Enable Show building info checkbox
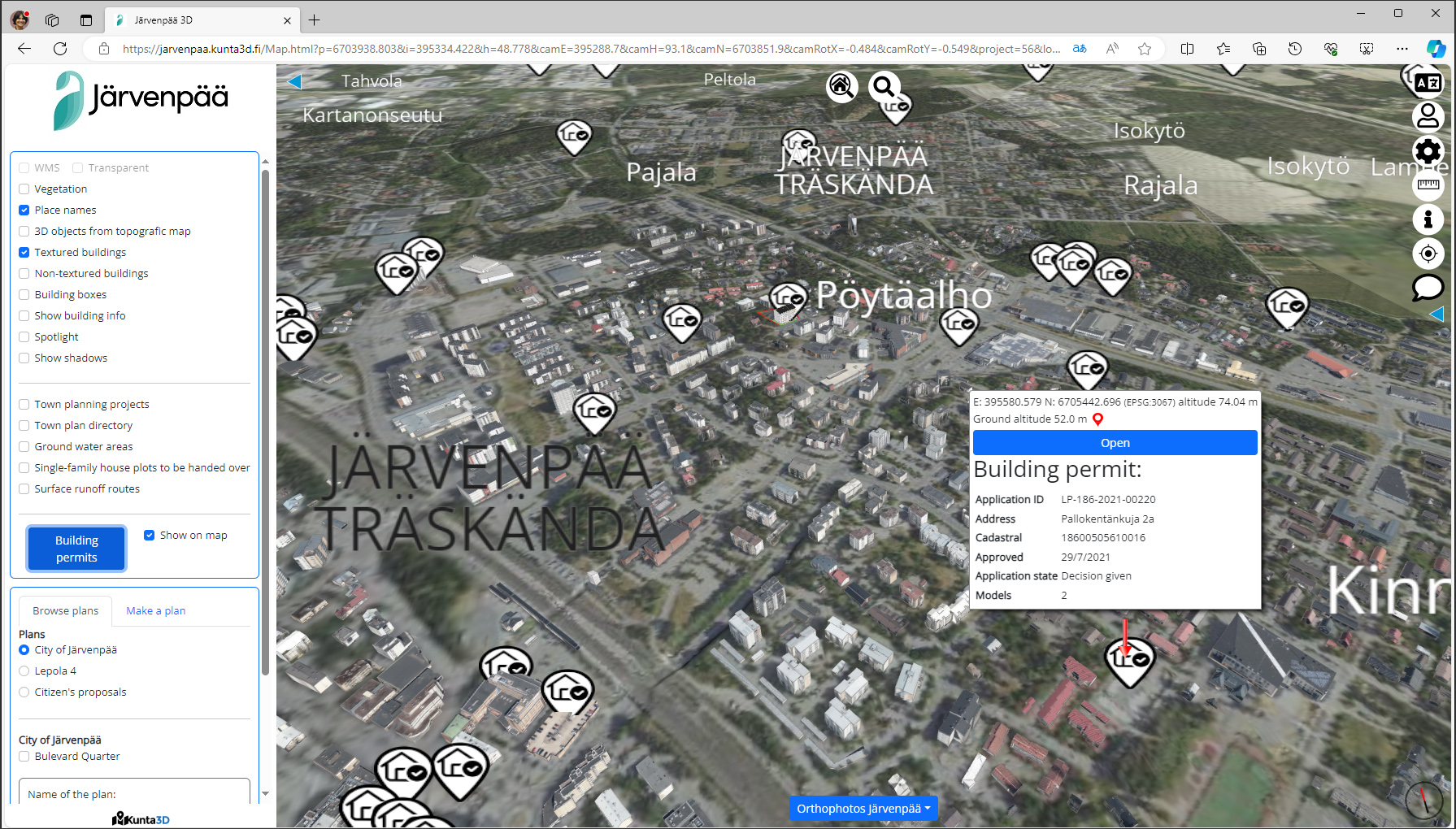The width and height of the screenshot is (1456, 829). (x=24, y=315)
